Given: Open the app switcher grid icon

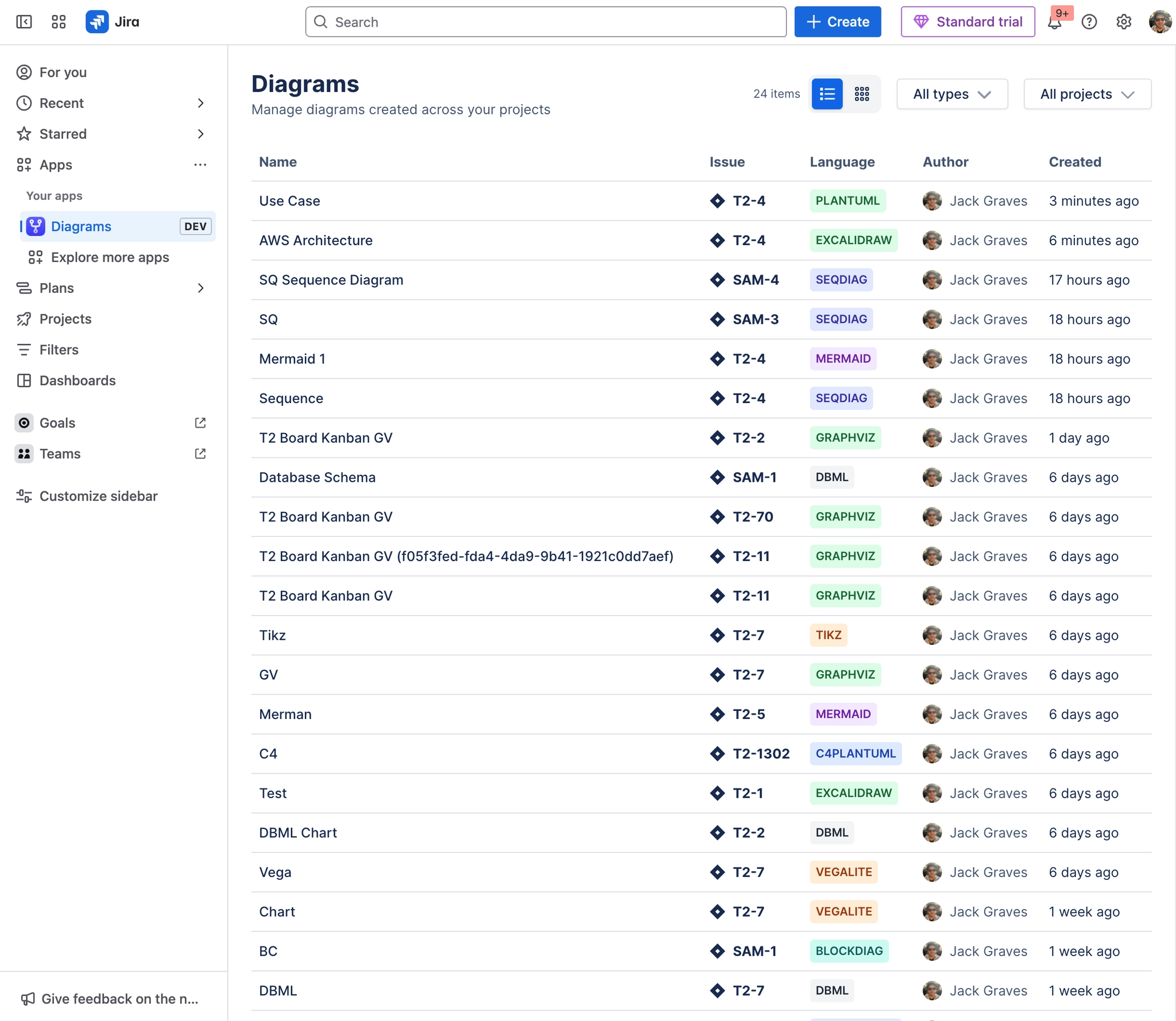Looking at the screenshot, I should [x=59, y=22].
